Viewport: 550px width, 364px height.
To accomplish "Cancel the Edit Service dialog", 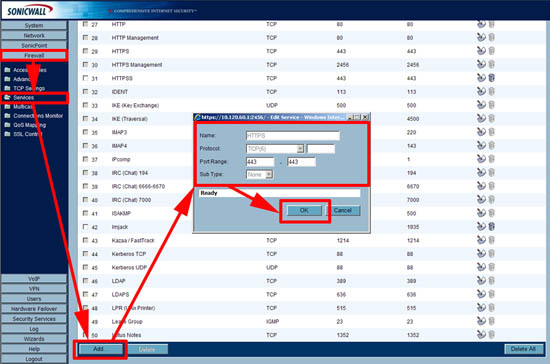I will [343, 210].
